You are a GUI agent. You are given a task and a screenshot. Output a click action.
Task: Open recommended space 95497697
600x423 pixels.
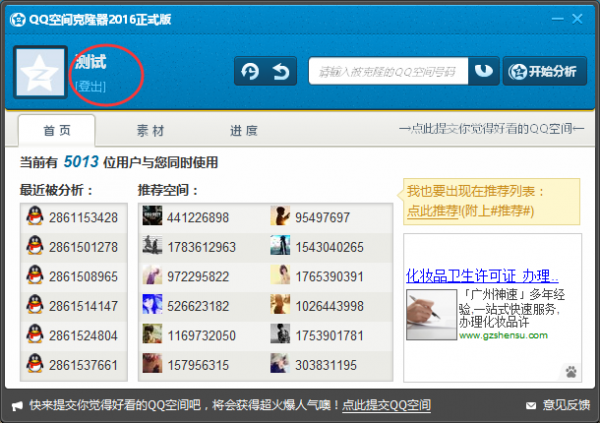(322, 217)
